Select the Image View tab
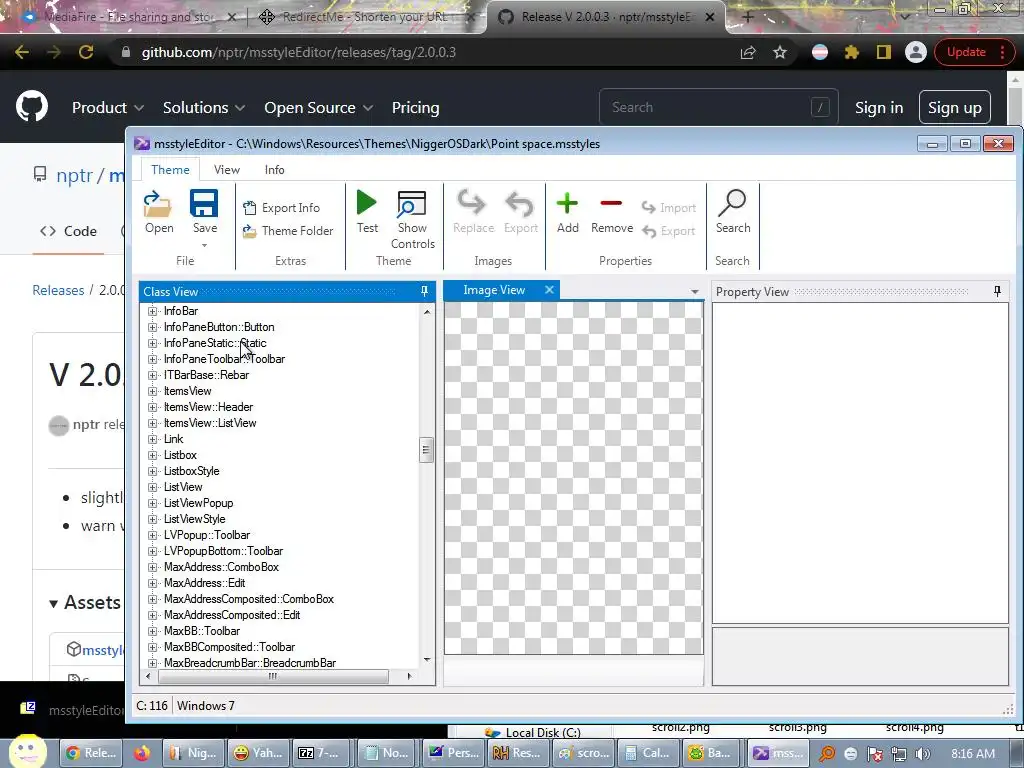Screen dimensions: 1024x768 tap(494, 290)
